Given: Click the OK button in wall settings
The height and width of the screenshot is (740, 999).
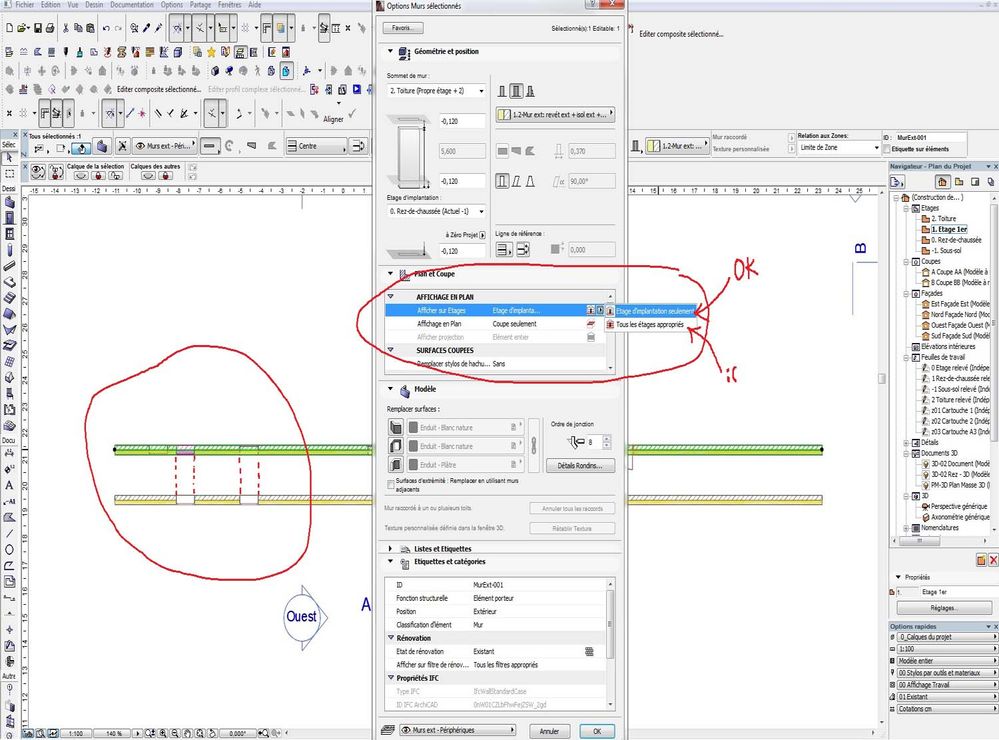Looking at the screenshot, I should (597, 731).
